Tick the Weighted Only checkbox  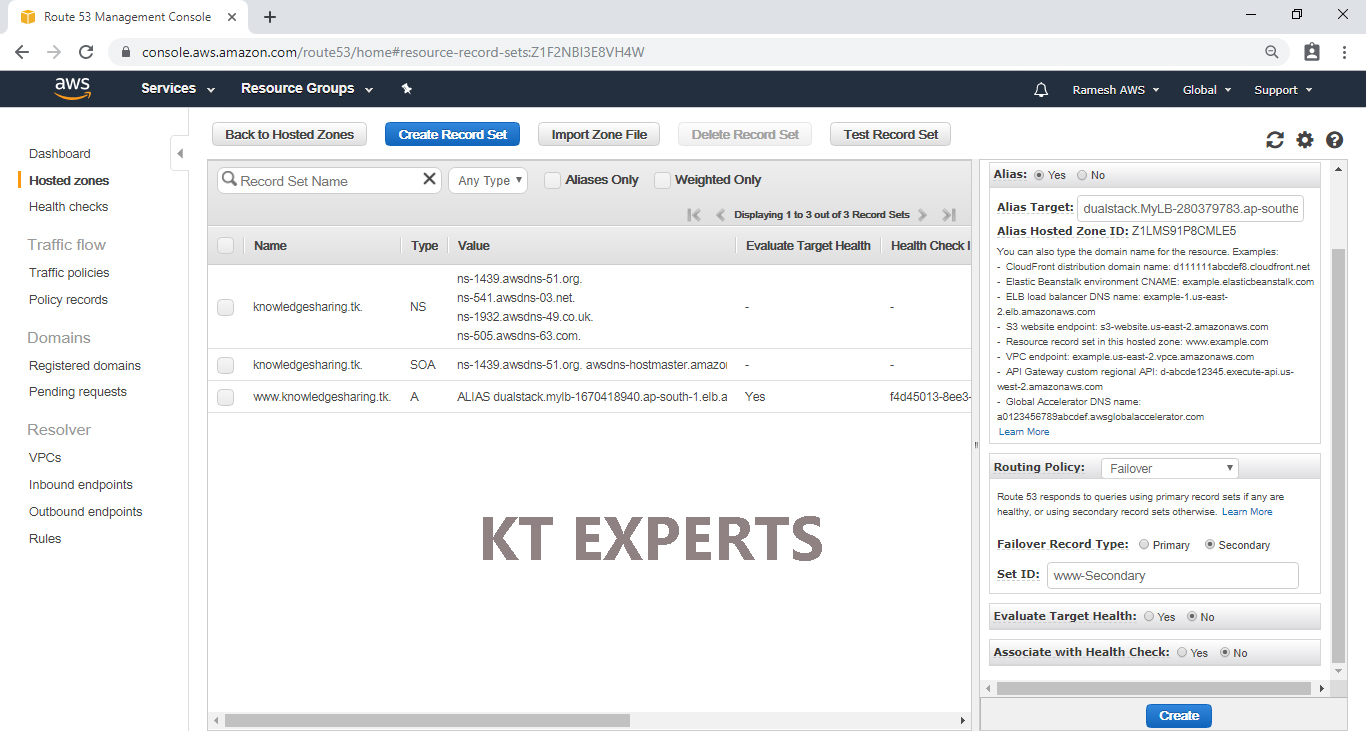pyautogui.click(x=662, y=180)
